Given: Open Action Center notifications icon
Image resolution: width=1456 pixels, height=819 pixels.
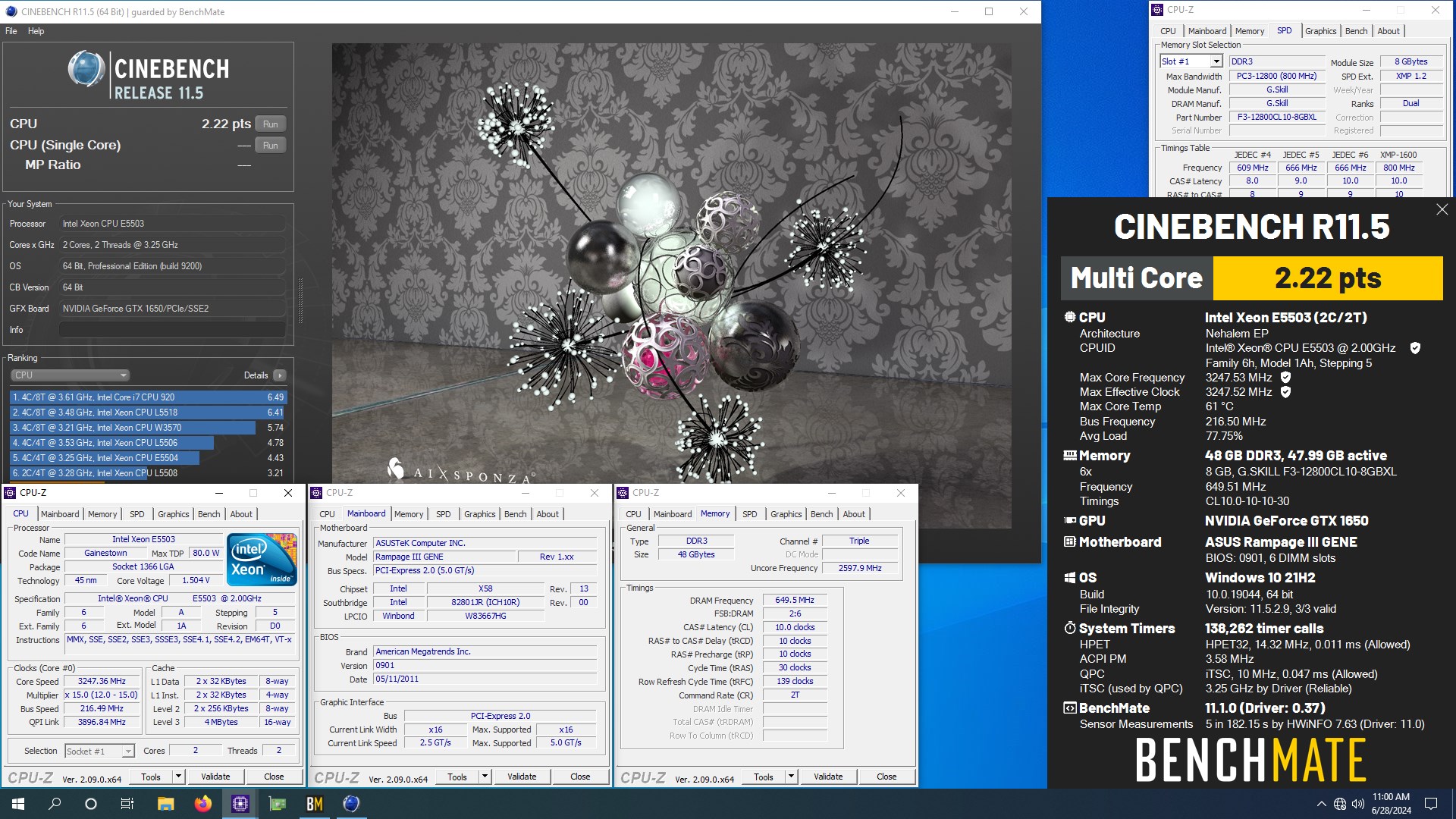Looking at the screenshot, I should (1431, 804).
